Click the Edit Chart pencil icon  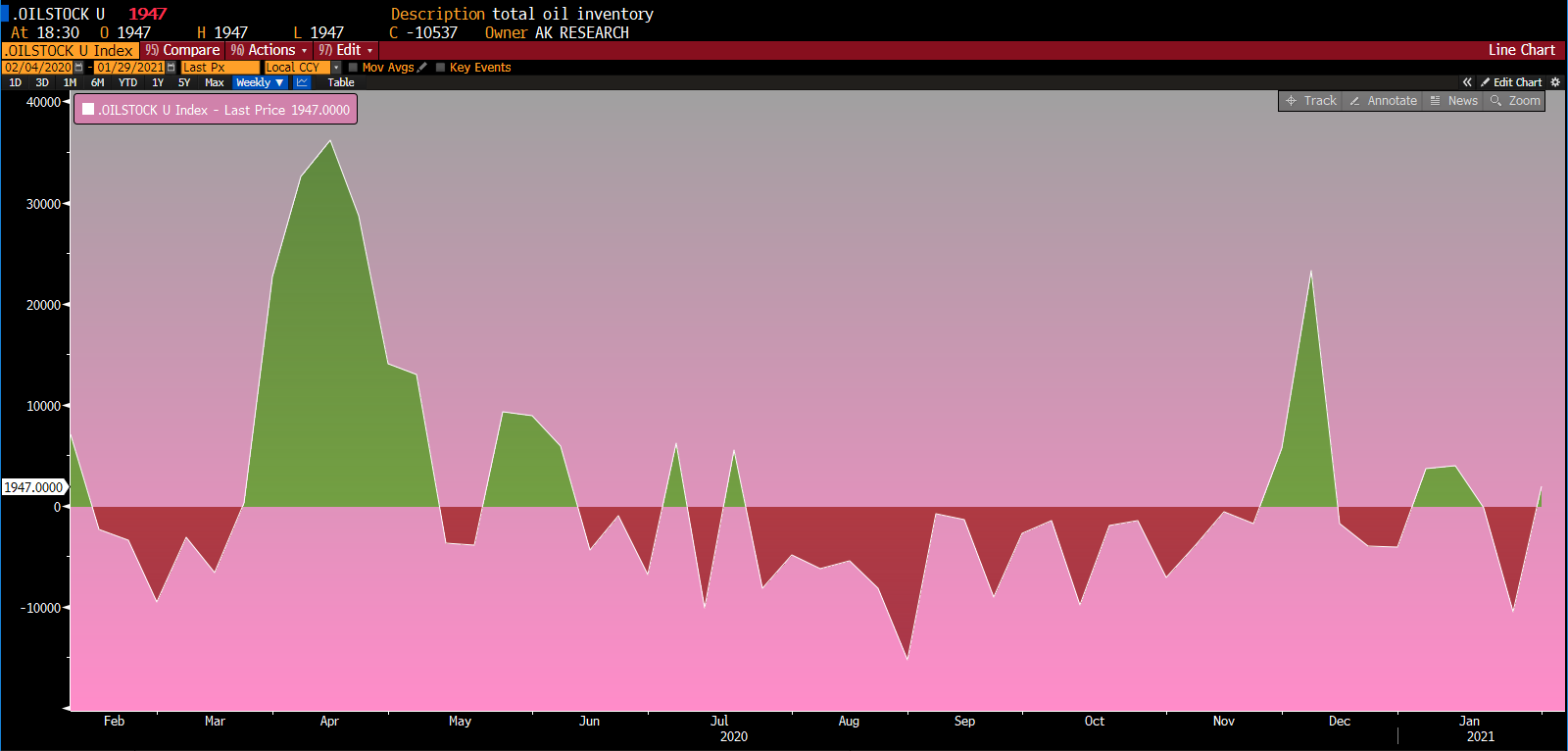click(1485, 82)
